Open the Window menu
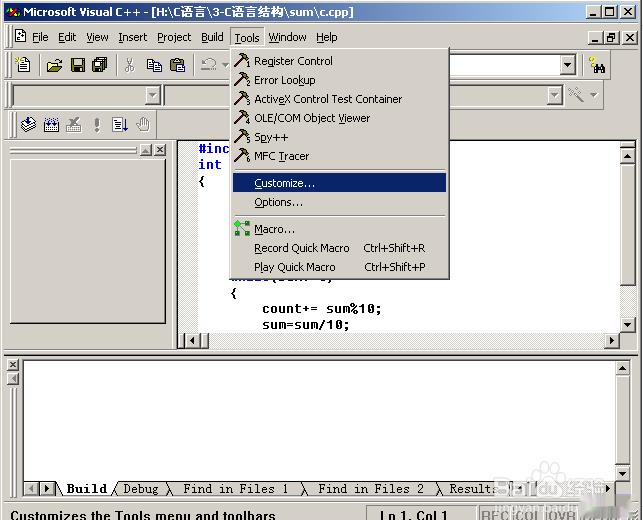Image resolution: width=643 pixels, height=520 pixels. point(287,37)
